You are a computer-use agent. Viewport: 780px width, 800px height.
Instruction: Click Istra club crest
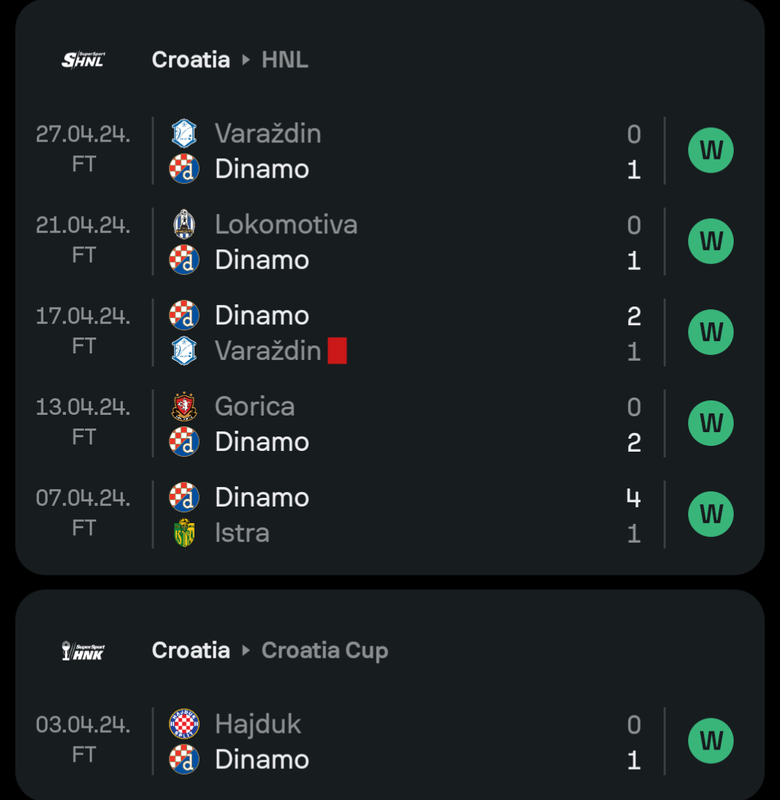click(184, 533)
